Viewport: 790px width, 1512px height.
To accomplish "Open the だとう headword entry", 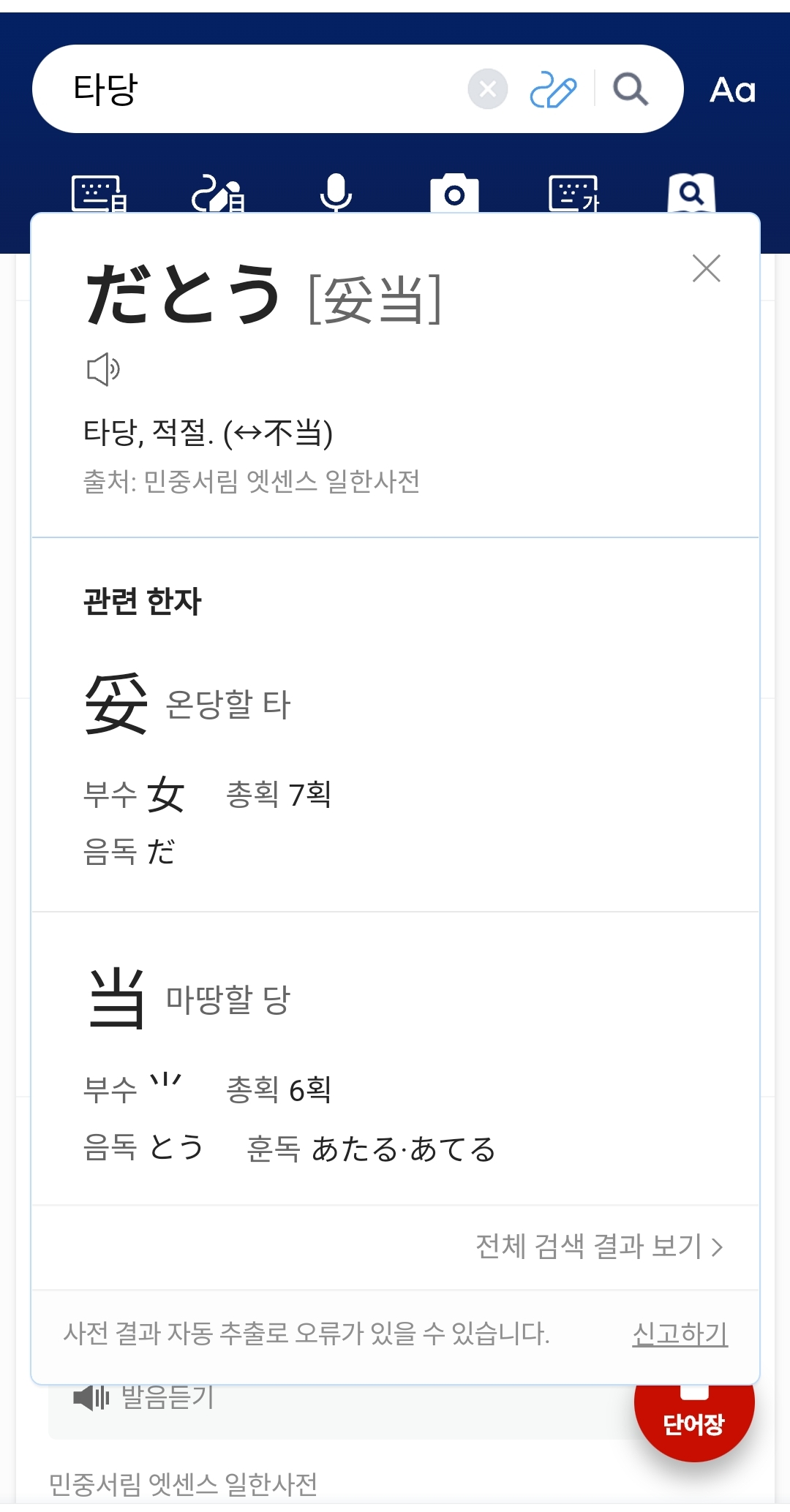I will (183, 295).
